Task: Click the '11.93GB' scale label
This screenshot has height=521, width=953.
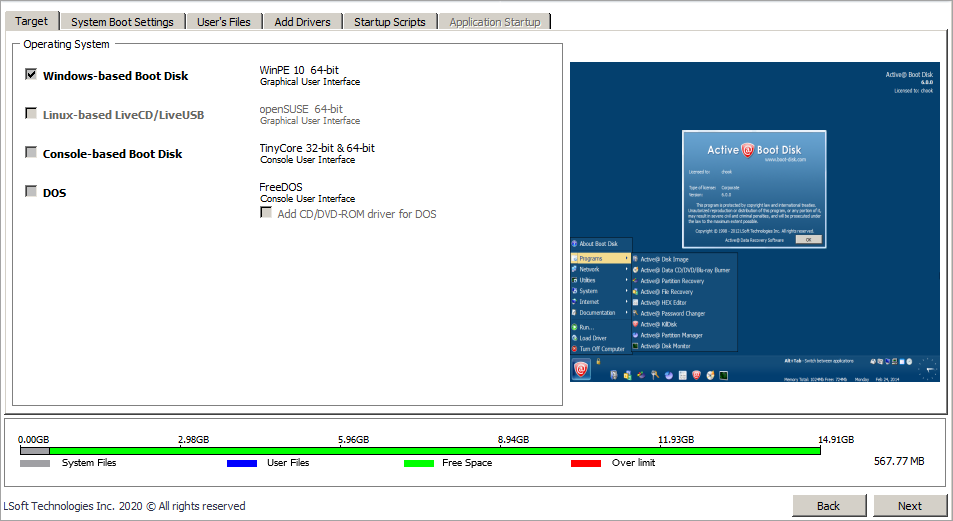Action: (676, 440)
